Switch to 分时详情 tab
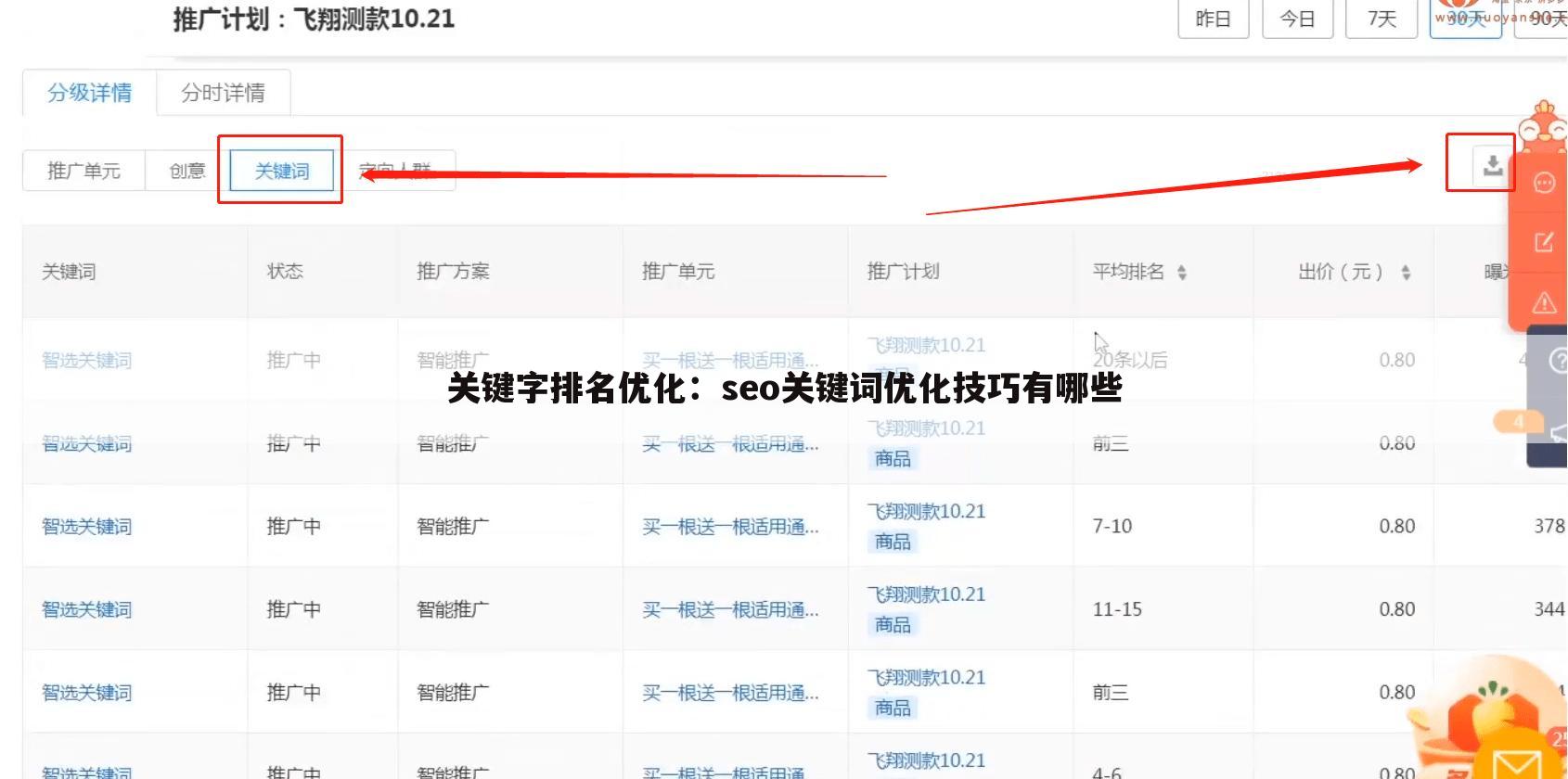 click(223, 93)
